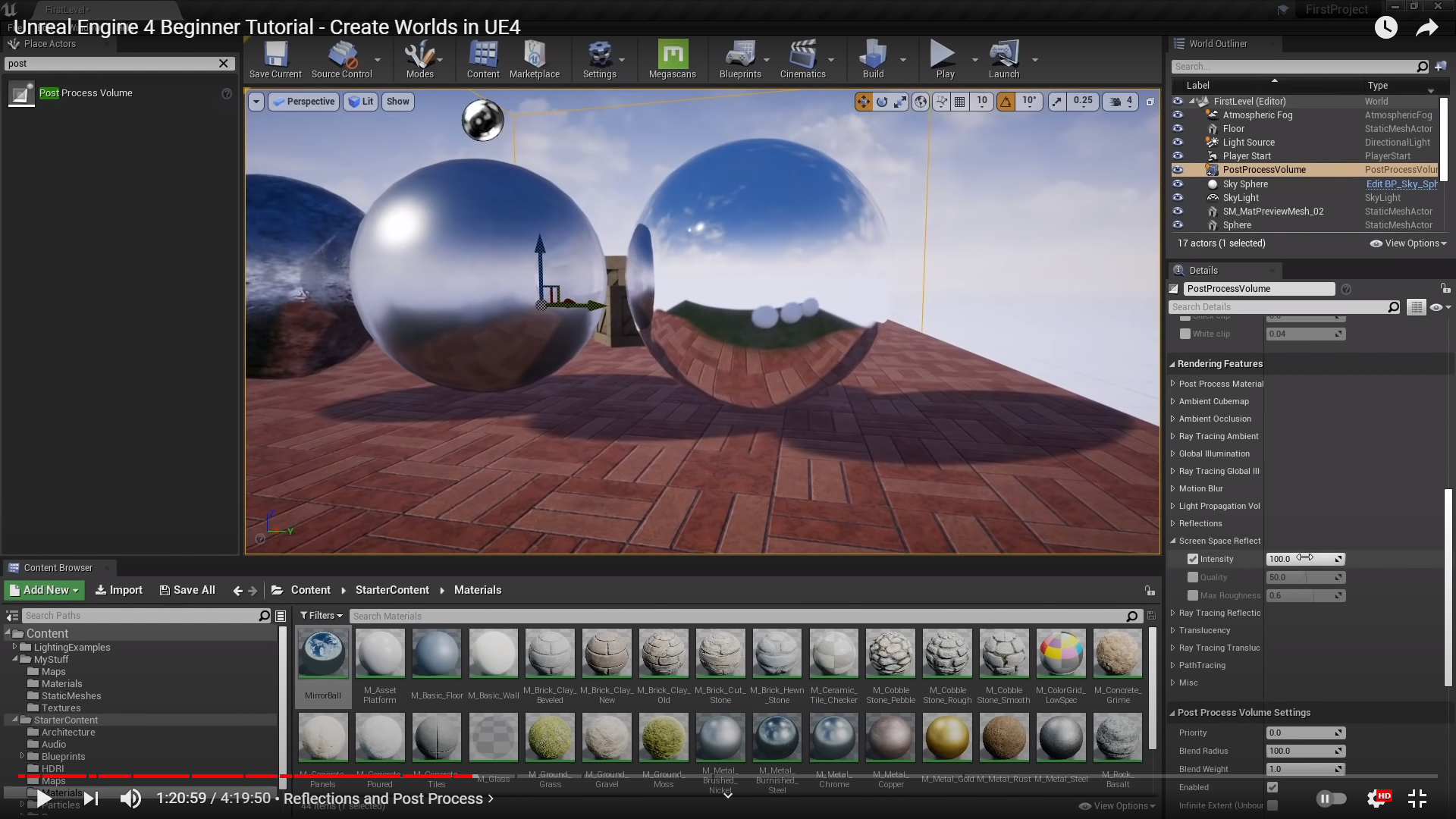Screen dimensions: 1456x819
Task: Click the Cinematics toolbar icon
Action: click(802, 56)
